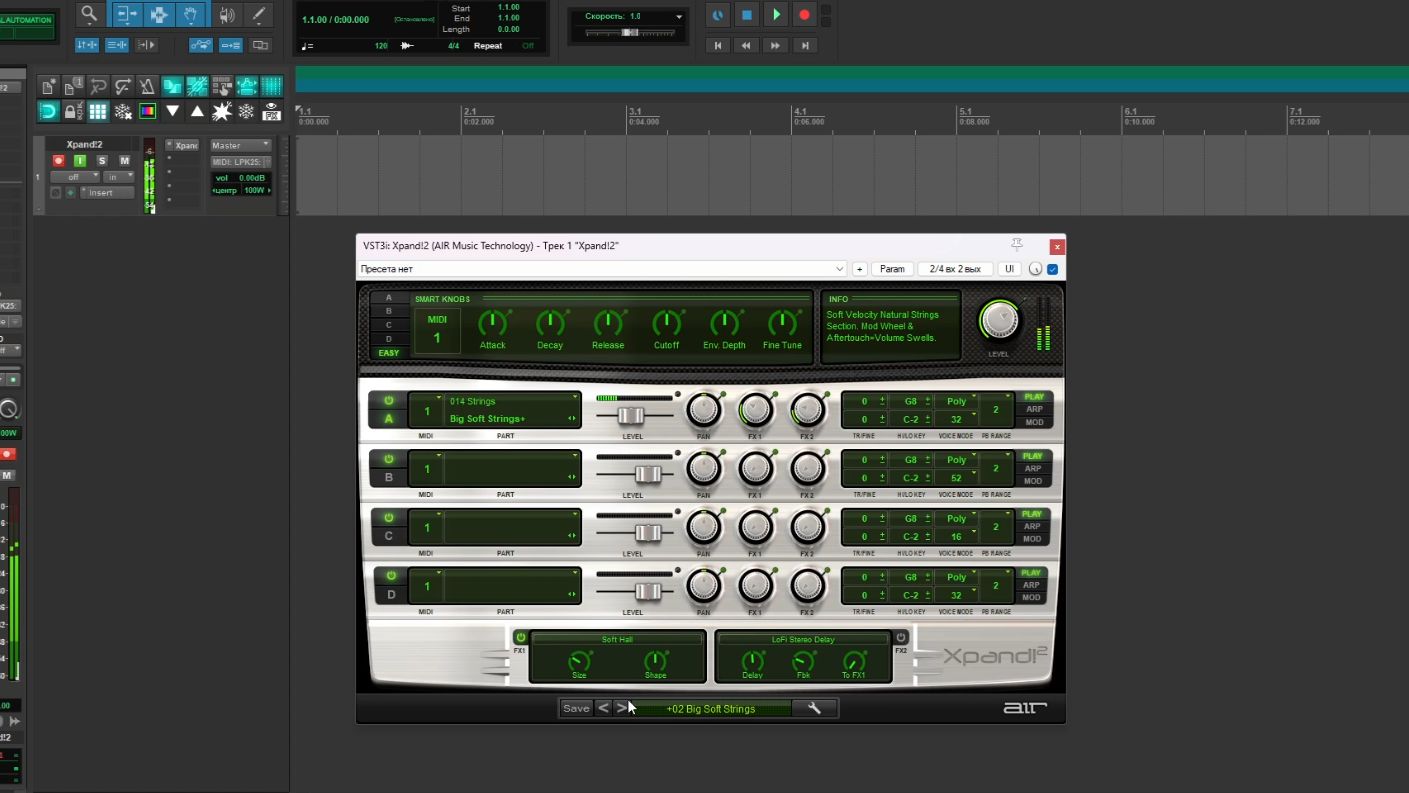Select smart knobs tab A
This screenshot has height=793, width=1409.
389,298
